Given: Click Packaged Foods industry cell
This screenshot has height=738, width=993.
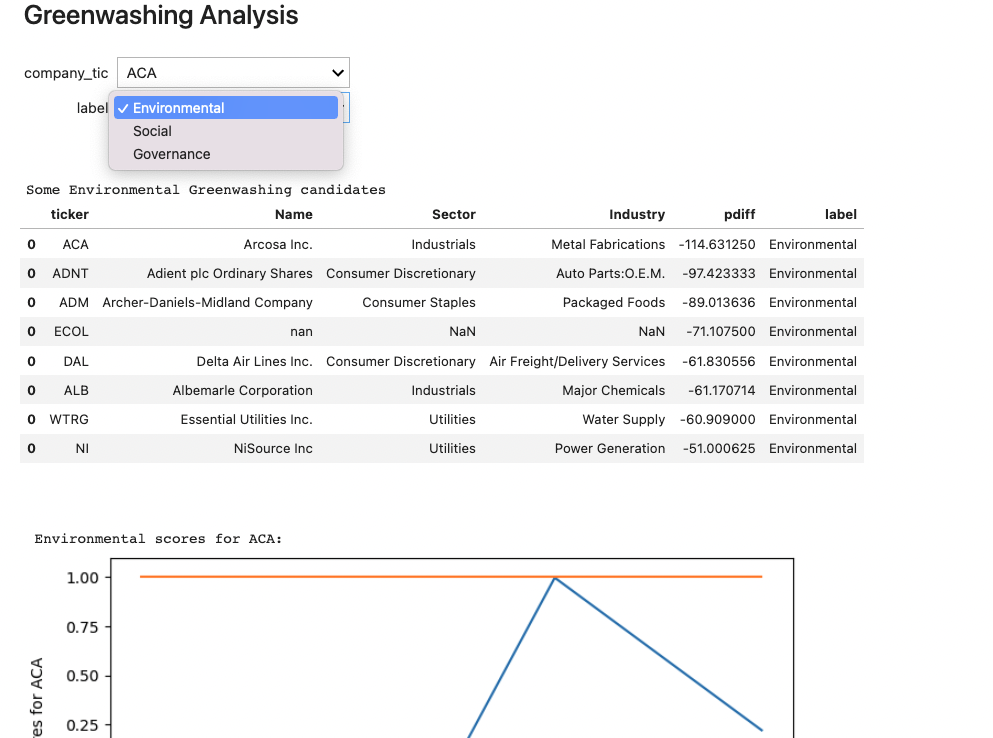Looking at the screenshot, I should click(x=614, y=303).
